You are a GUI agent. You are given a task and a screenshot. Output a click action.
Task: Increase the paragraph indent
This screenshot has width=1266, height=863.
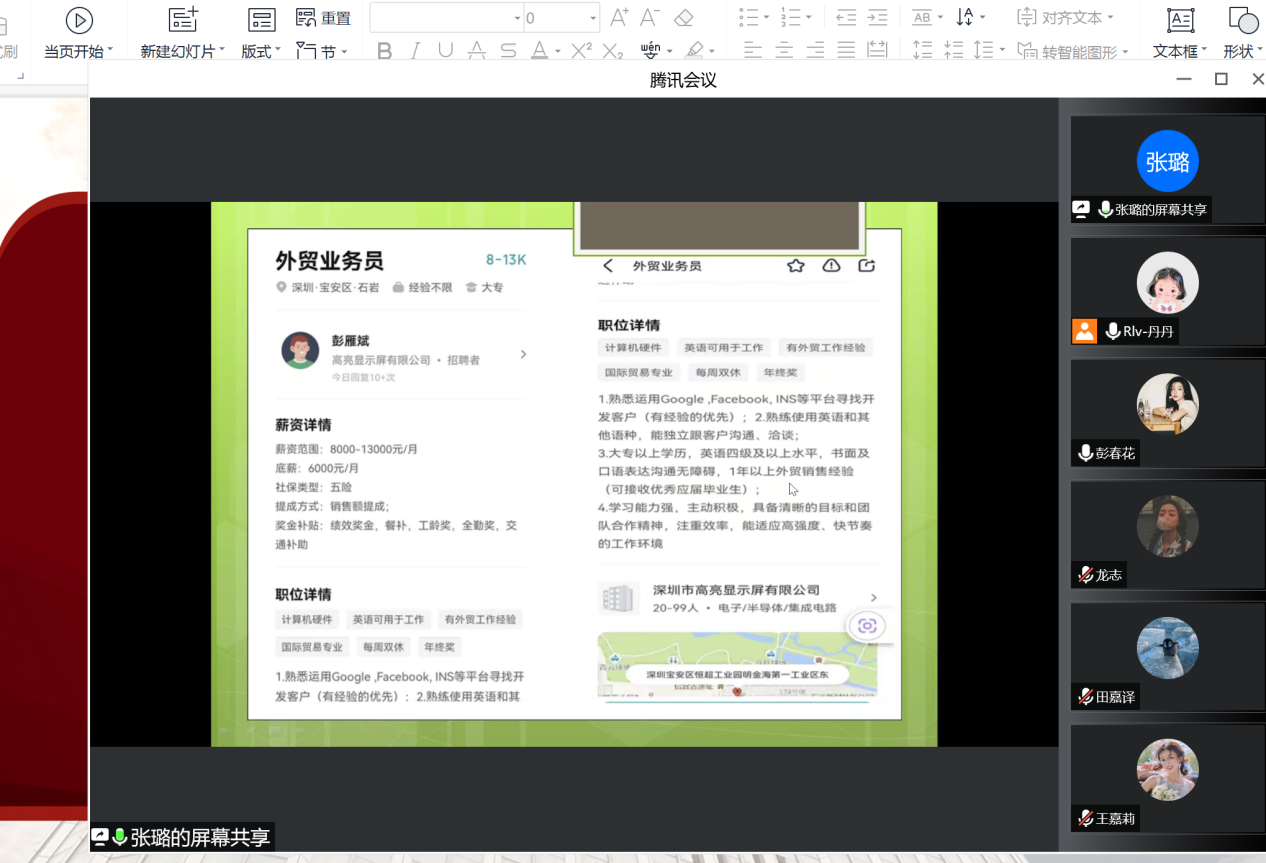click(x=877, y=18)
